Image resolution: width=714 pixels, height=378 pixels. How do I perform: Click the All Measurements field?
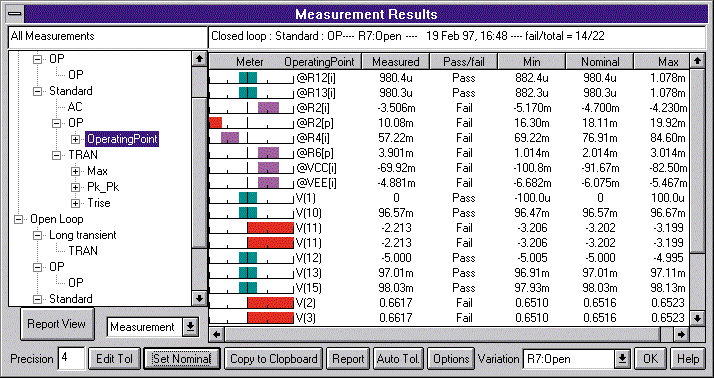(x=107, y=36)
